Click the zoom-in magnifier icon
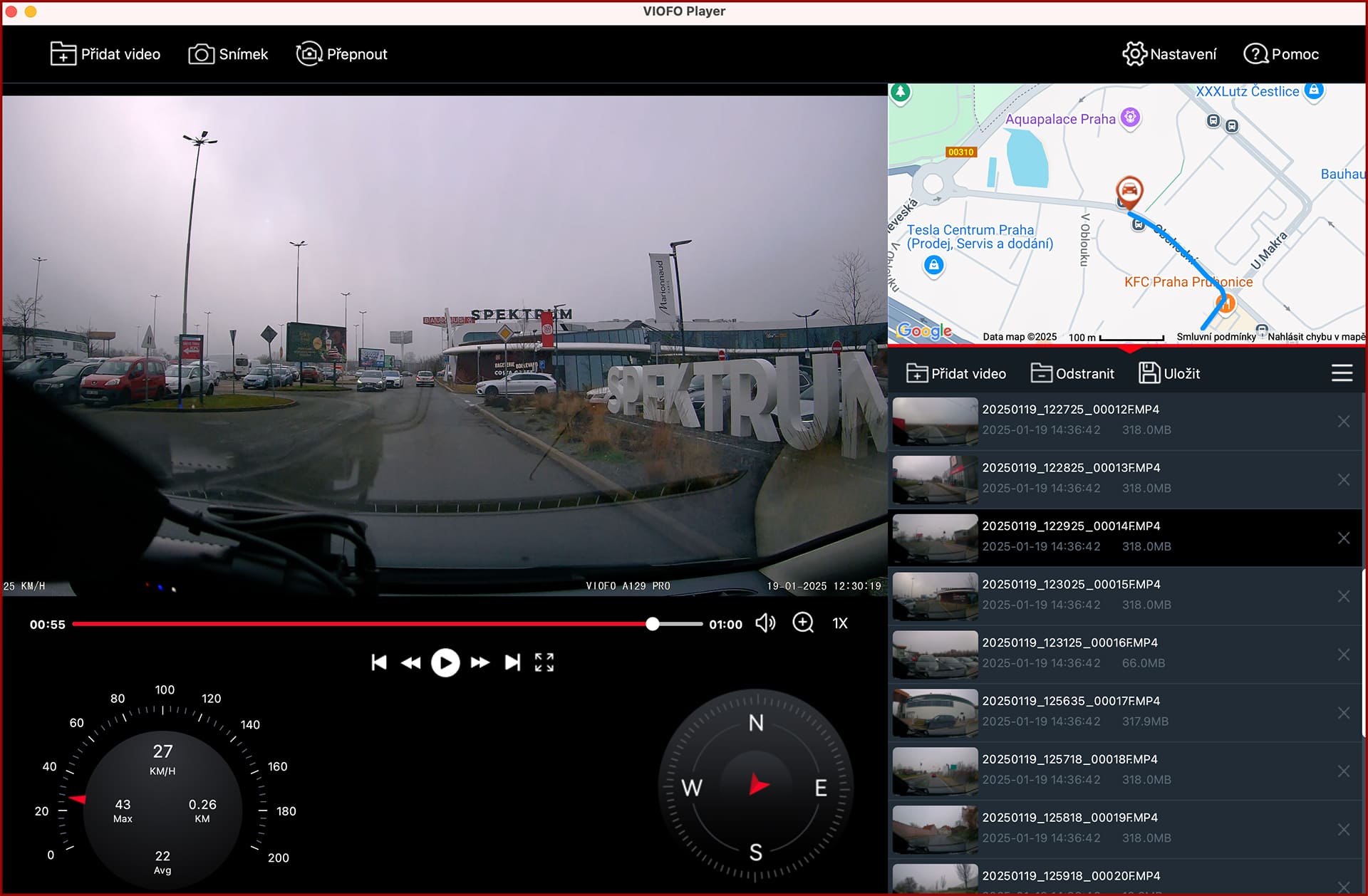The width and height of the screenshot is (1368, 896). pyautogui.click(x=803, y=623)
